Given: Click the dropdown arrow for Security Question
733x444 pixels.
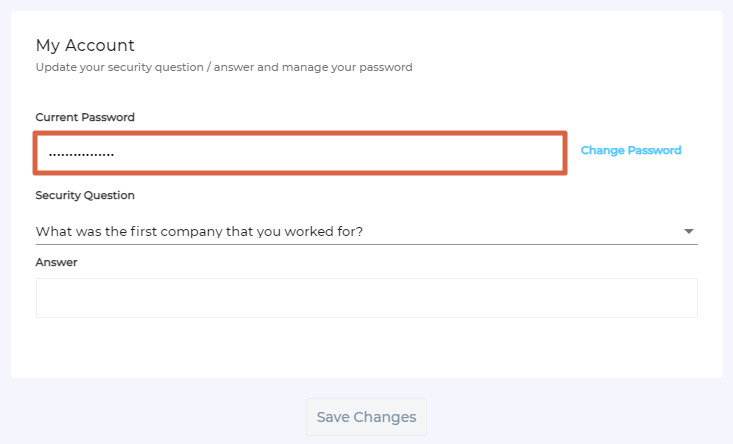Looking at the screenshot, I should [689, 231].
